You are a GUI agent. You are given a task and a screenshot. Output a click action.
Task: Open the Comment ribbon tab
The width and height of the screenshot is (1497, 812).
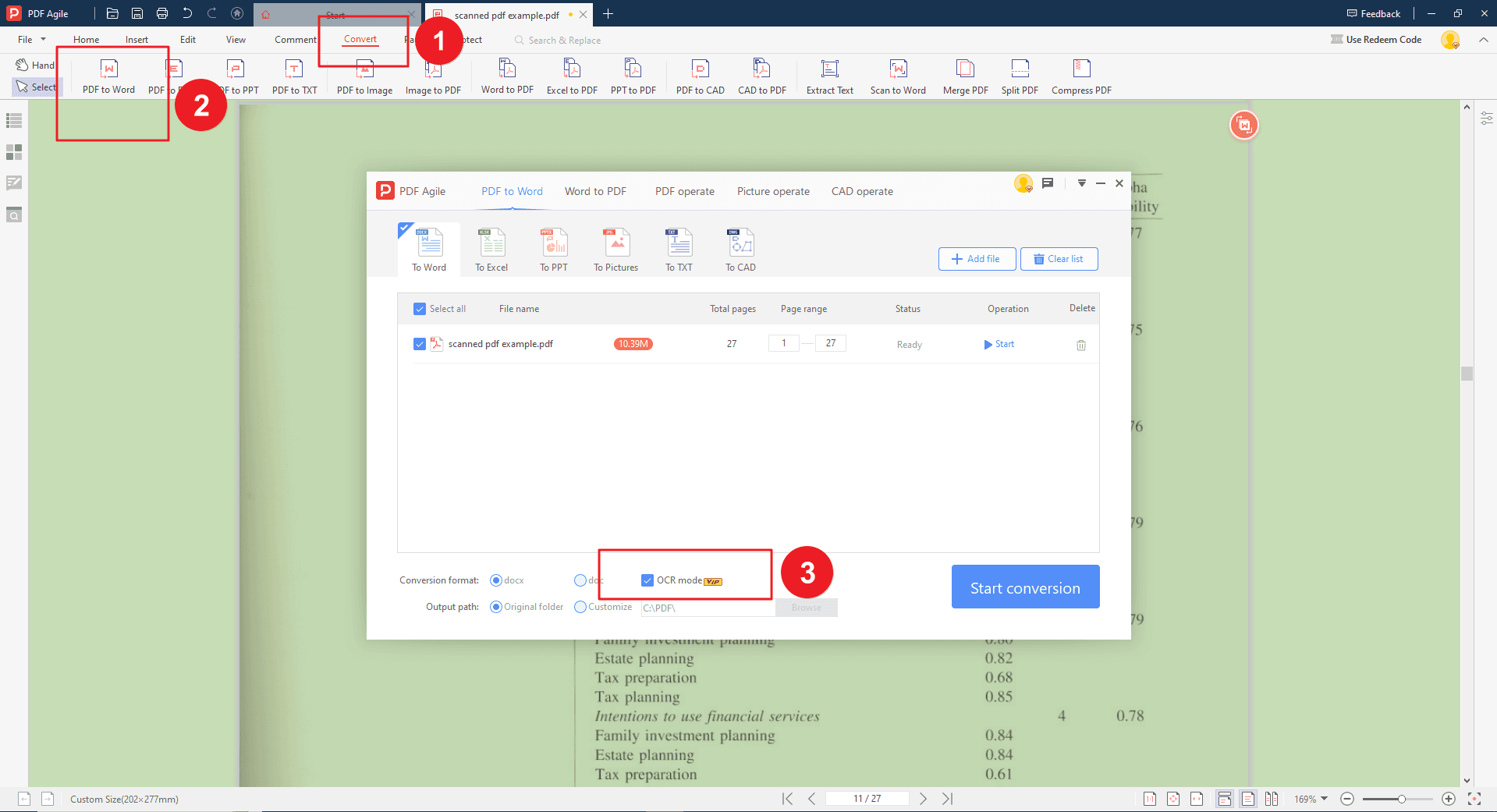pyautogui.click(x=295, y=40)
